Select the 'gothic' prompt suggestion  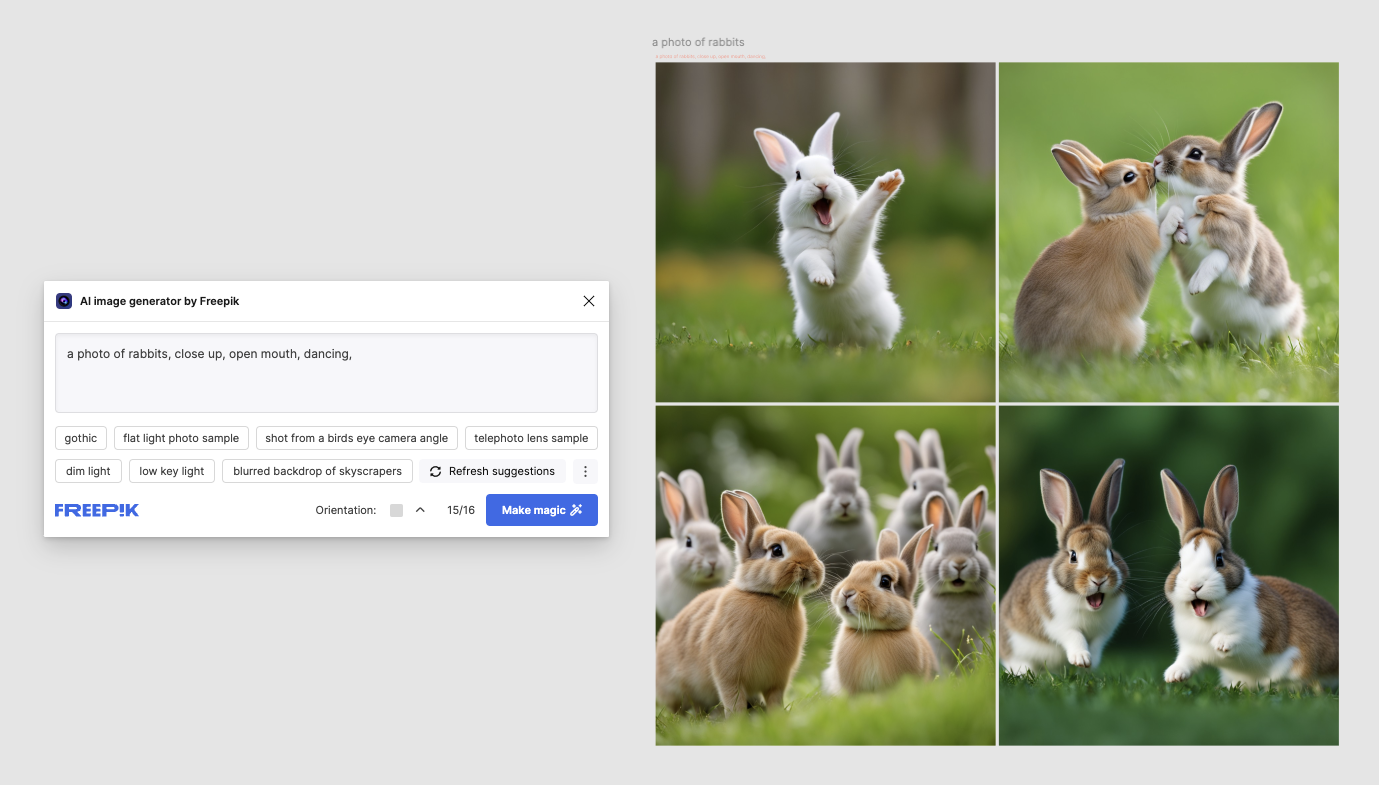tap(80, 437)
